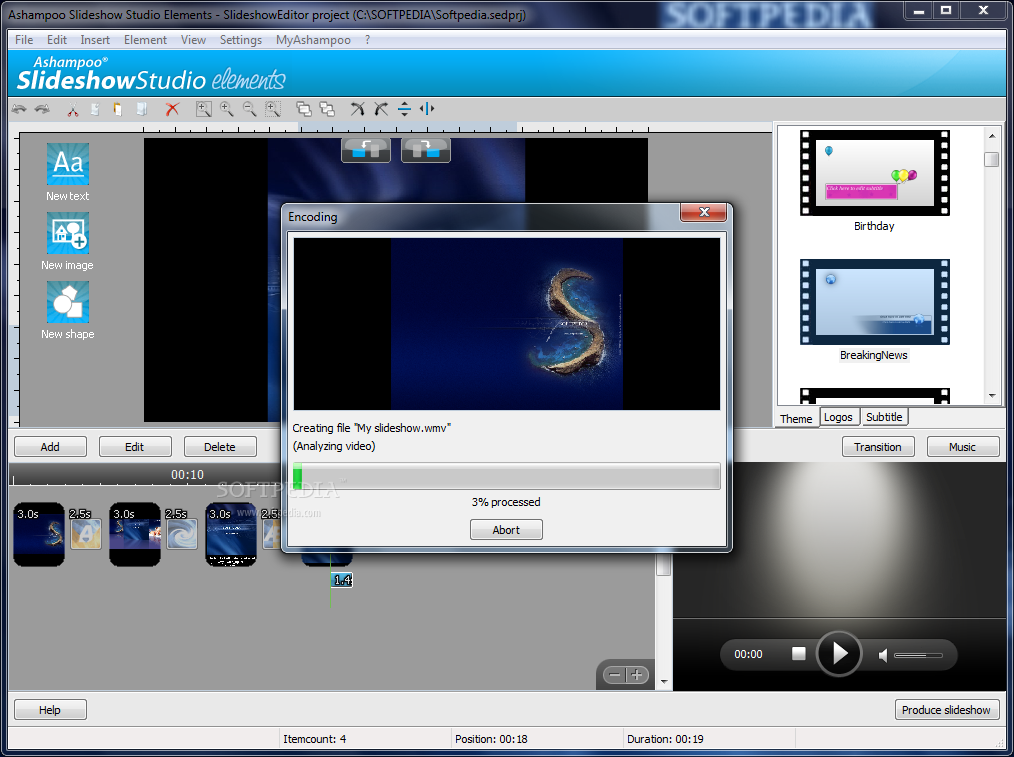Screen dimensions: 1014x757
Task: Click the Abort button in Encoding dialog
Action: (506, 529)
